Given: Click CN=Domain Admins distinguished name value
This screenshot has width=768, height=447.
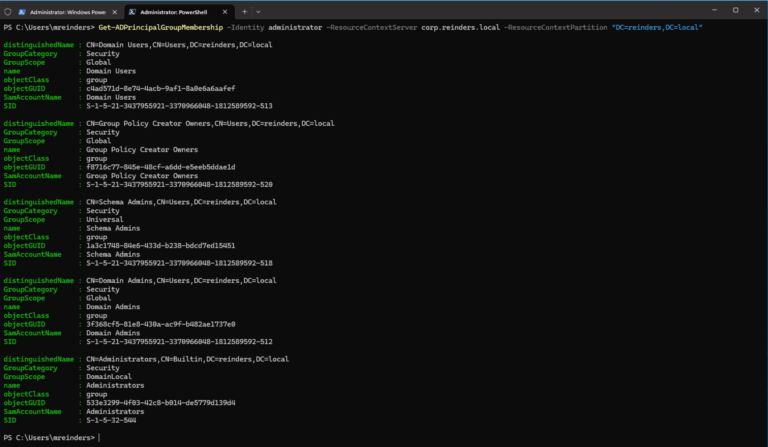Looking at the screenshot, I should click(181, 281).
